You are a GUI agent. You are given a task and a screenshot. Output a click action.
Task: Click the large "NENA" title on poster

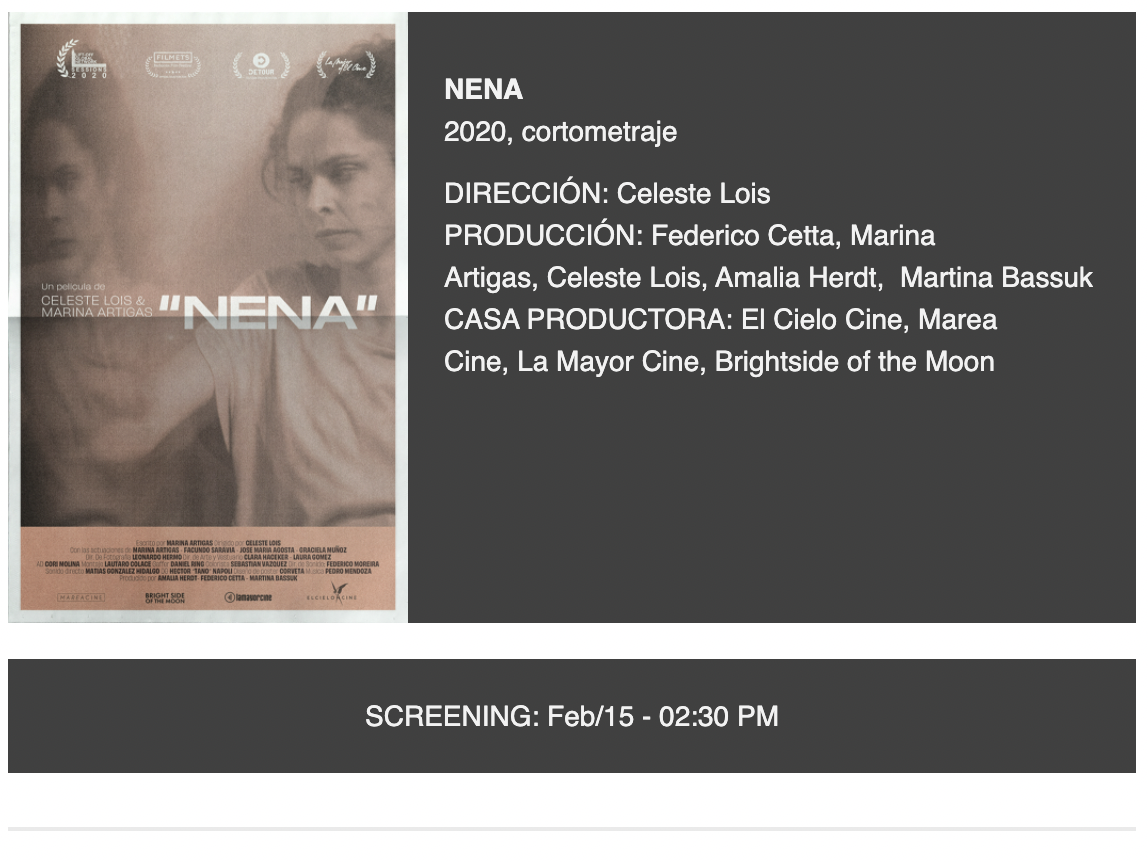coord(269,313)
